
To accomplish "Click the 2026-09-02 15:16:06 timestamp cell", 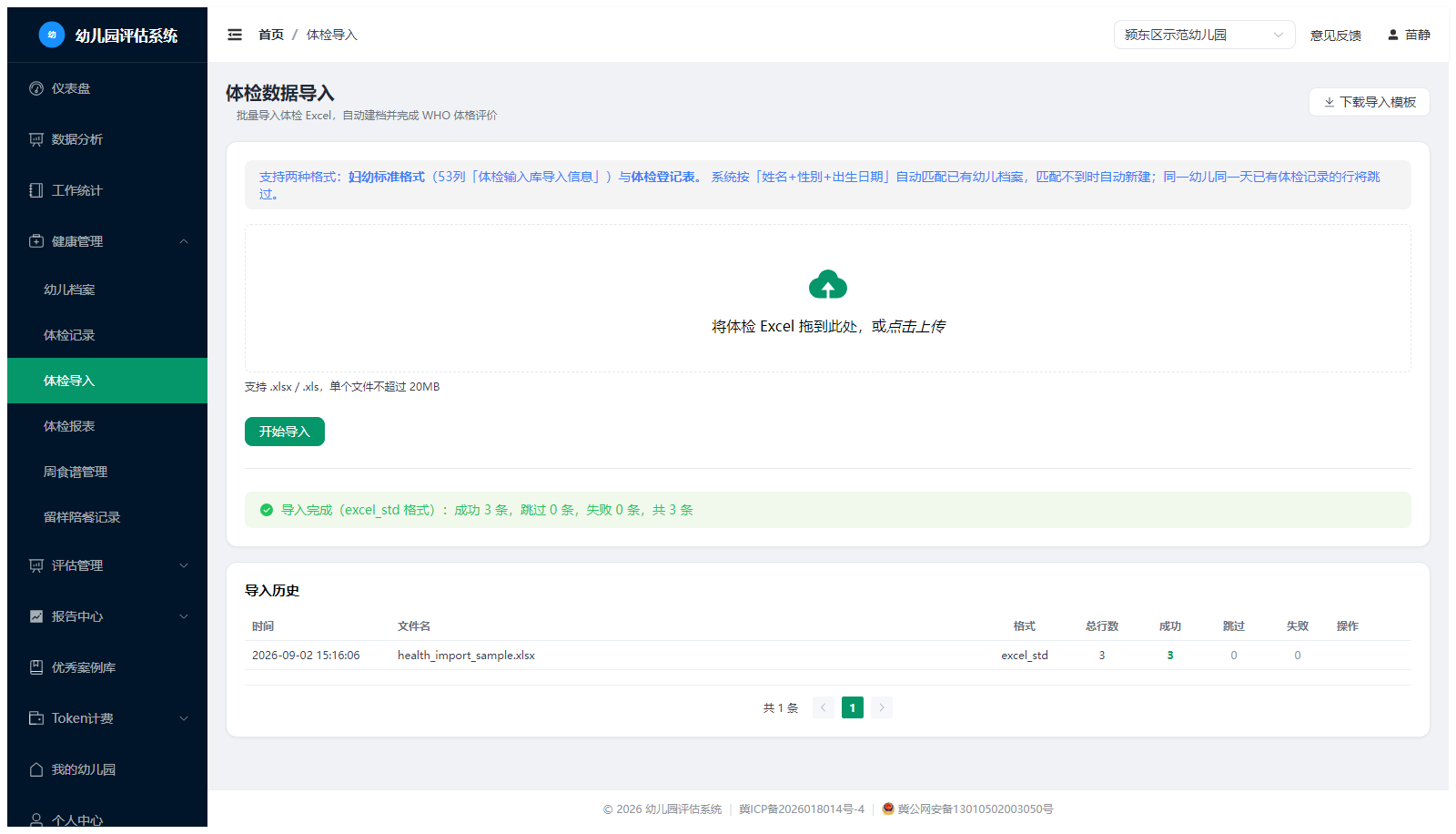I will point(306,656).
